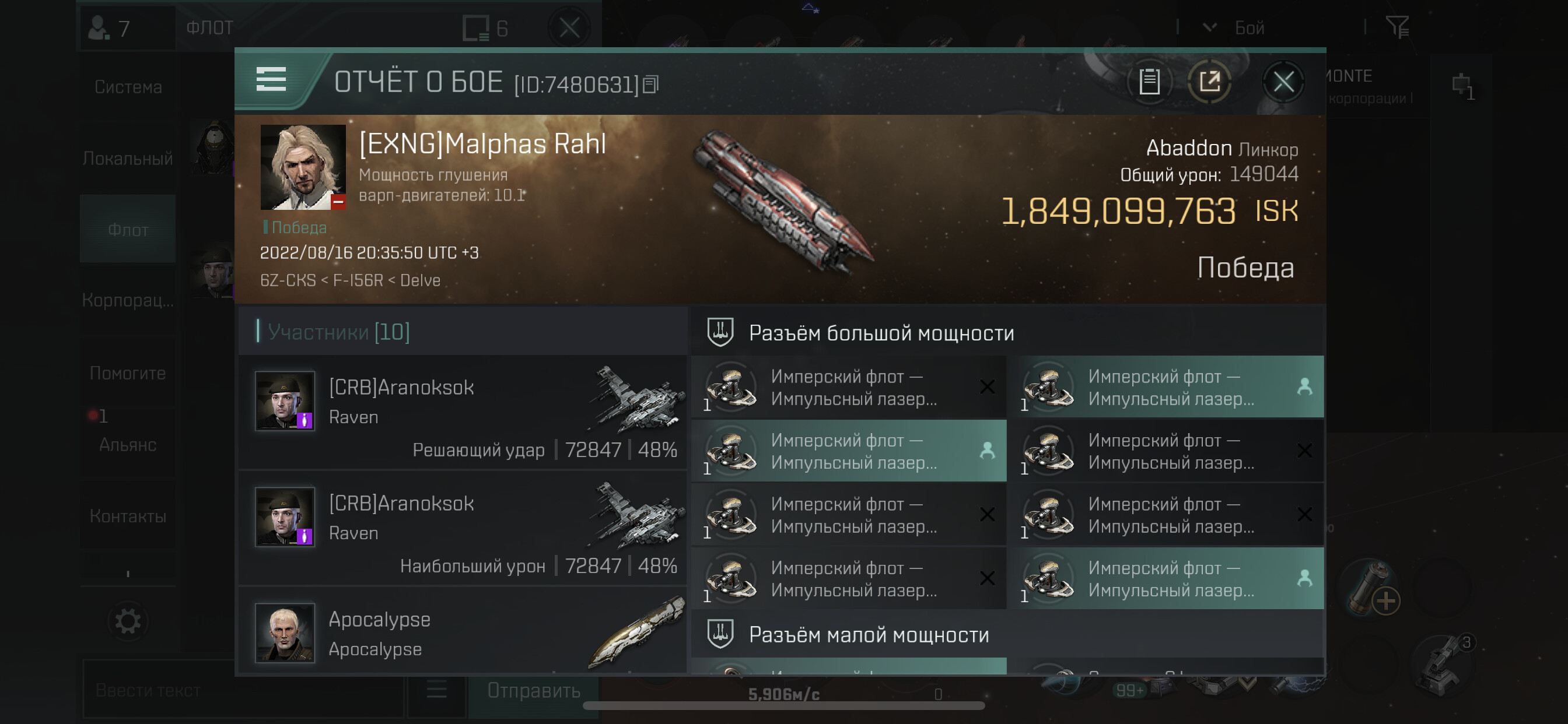Image resolution: width=1568 pixels, height=724 pixels.
Task: Click Malphas Rahl's pilot portrait
Action: pos(303,167)
